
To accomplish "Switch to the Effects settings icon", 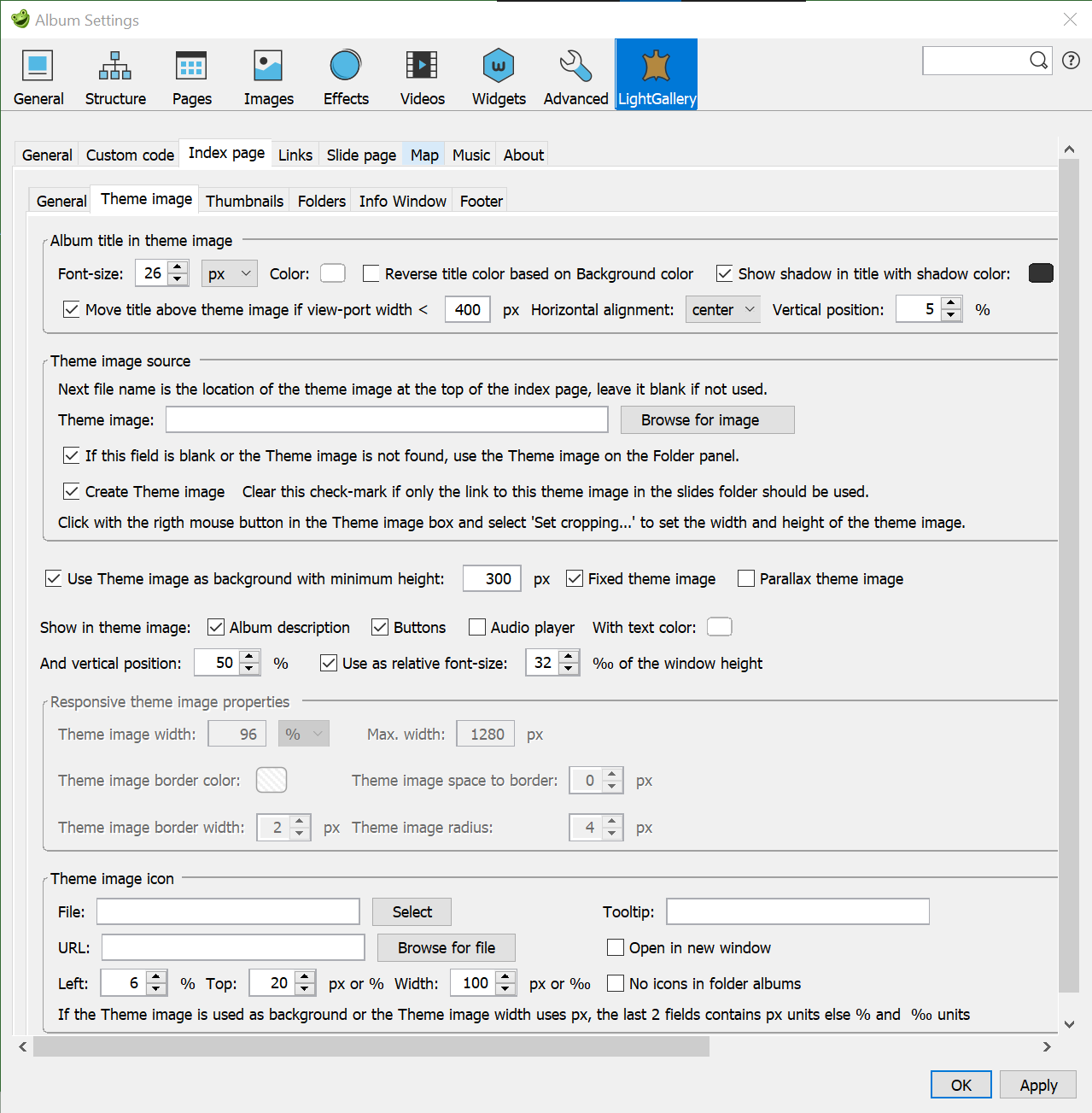I will coord(345,74).
